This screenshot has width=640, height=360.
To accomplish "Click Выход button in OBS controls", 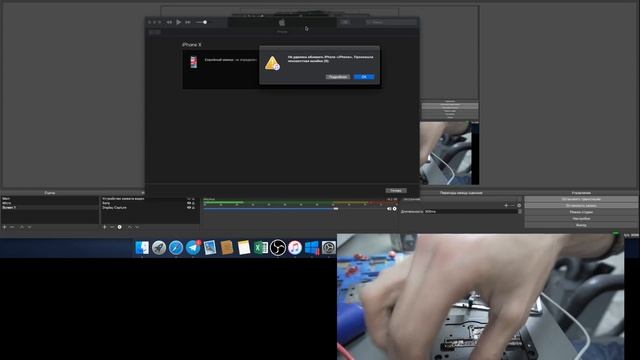I will (x=581, y=225).
